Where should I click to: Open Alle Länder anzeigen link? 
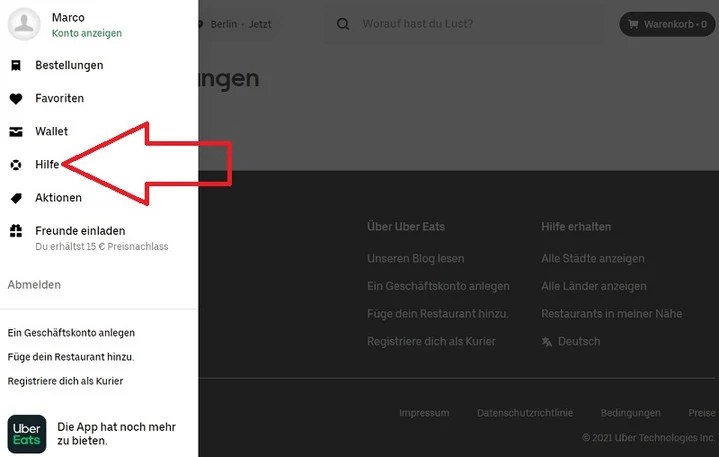point(594,286)
